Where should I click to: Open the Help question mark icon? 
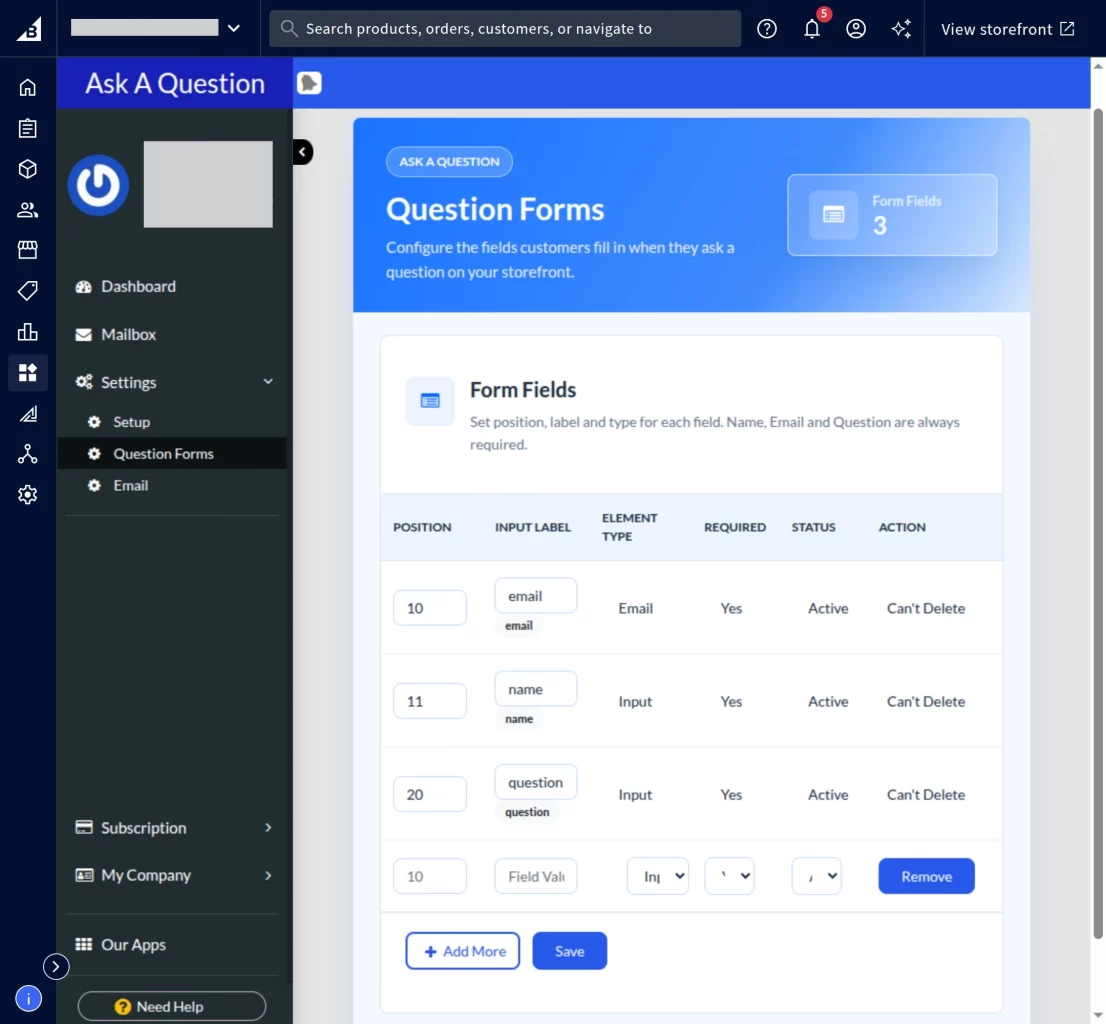point(767,29)
